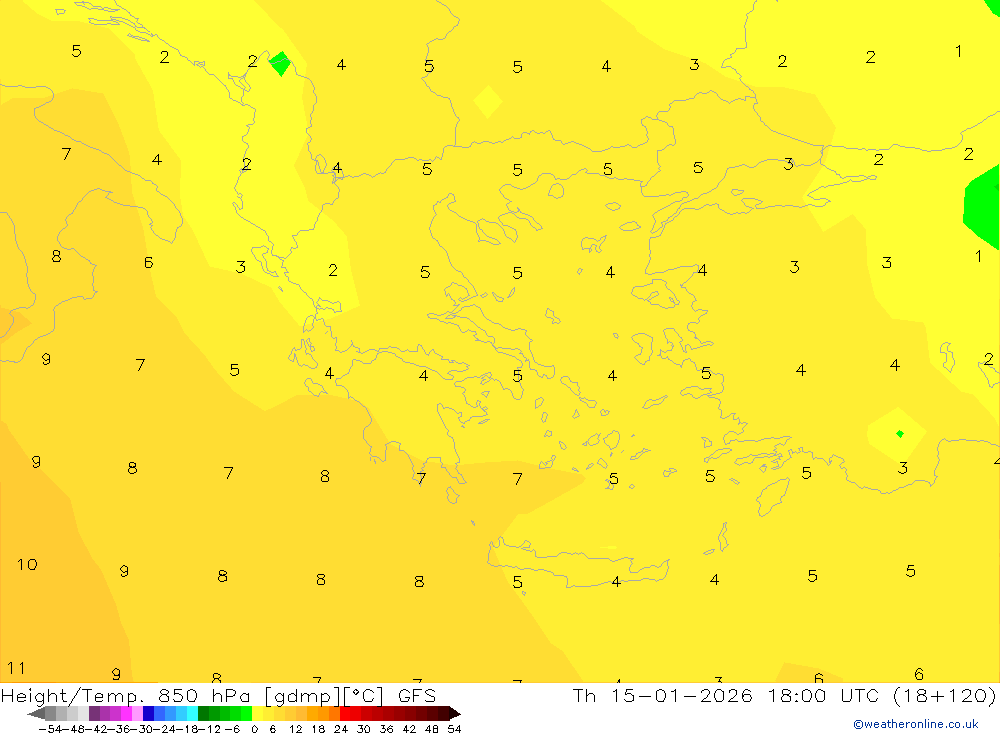Select the Th 15-01-2026 18:00 UTC date label
The width and height of the screenshot is (1000, 733).
click(726, 695)
